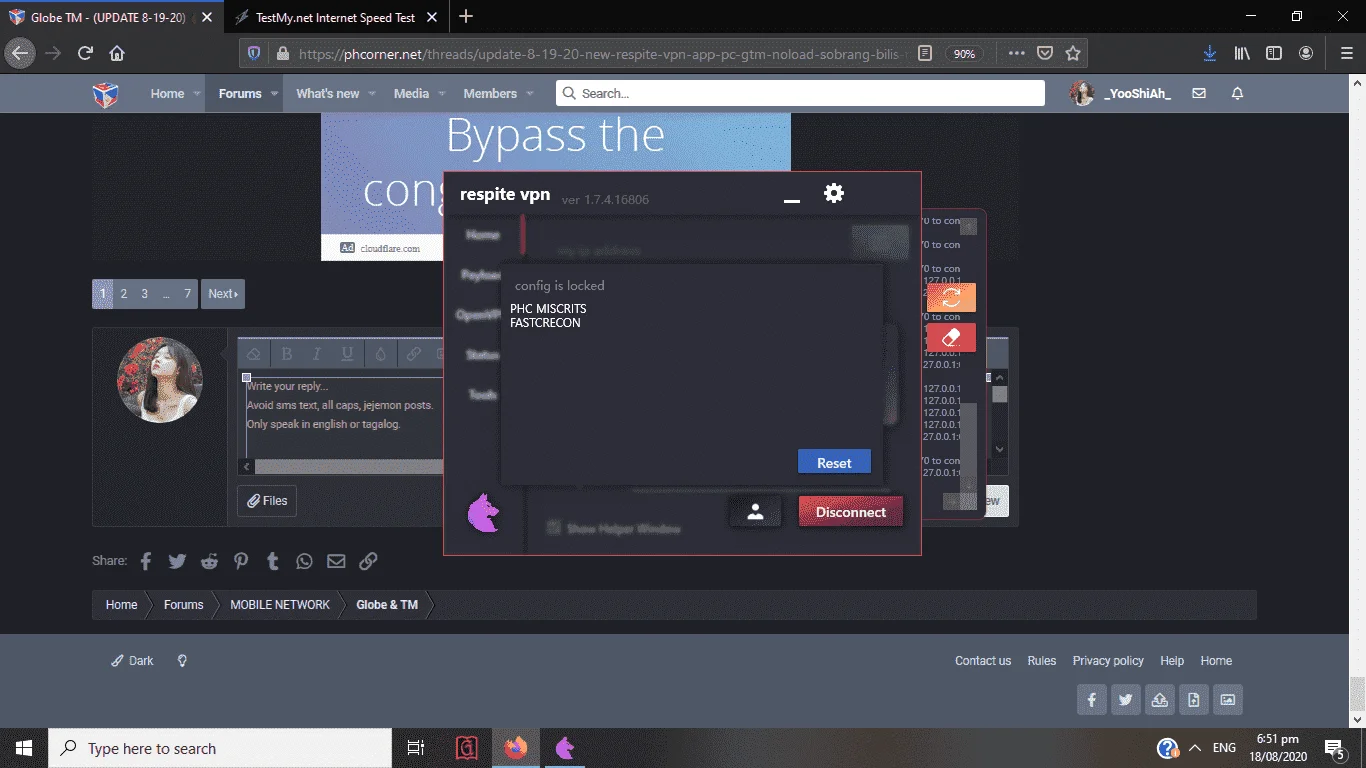This screenshot has width=1366, height=768.
Task: Expand the Members nav dropdown arrow
Action: click(530, 94)
